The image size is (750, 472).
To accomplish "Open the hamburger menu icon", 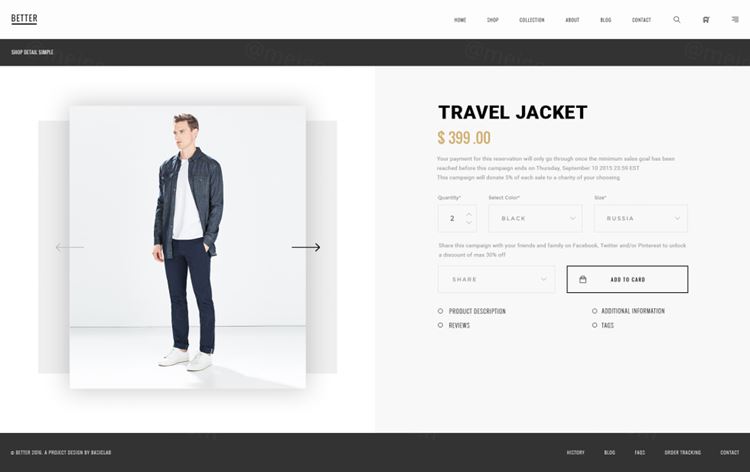I will [735, 19].
